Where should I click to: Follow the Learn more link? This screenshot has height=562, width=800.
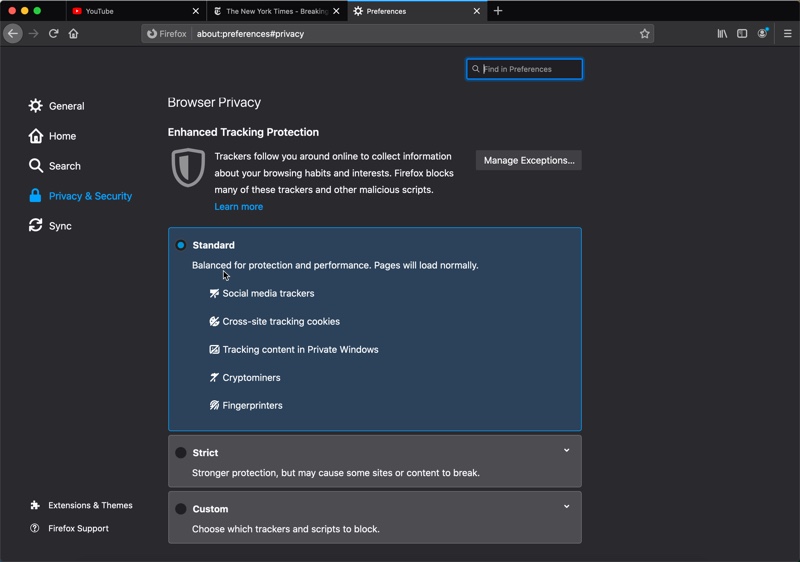pos(238,207)
